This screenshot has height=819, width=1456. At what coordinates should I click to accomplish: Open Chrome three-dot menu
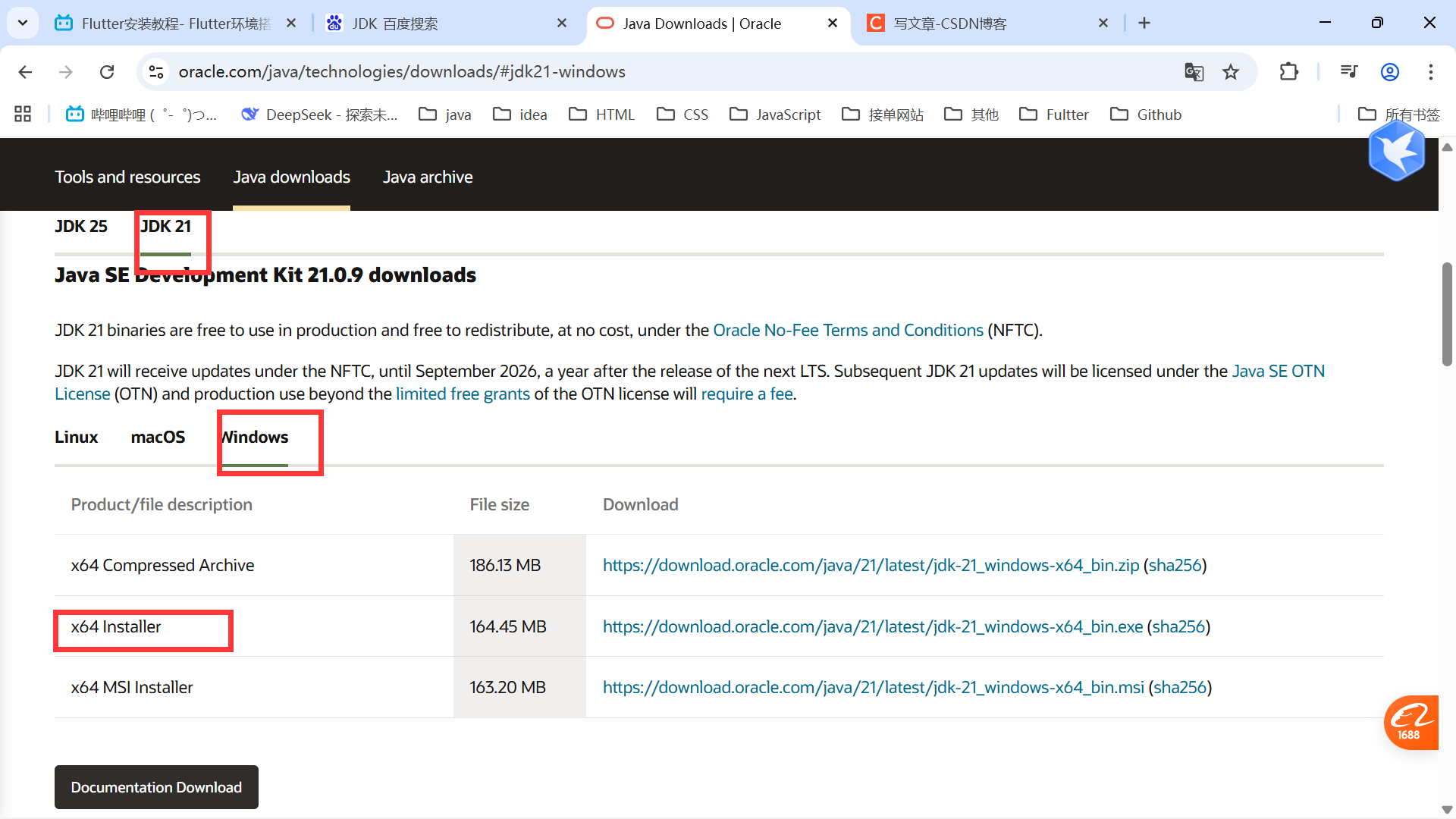click(1430, 72)
